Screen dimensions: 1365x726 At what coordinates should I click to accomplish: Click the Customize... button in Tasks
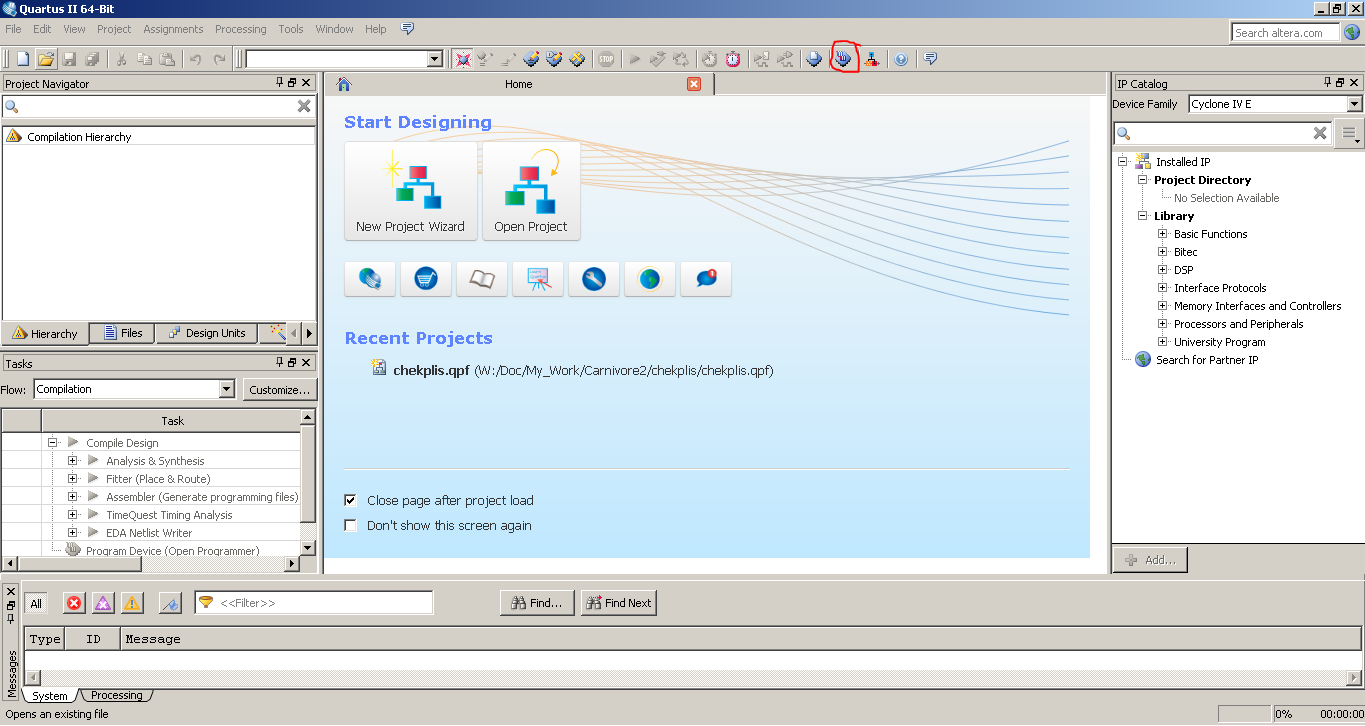click(280, 389)
